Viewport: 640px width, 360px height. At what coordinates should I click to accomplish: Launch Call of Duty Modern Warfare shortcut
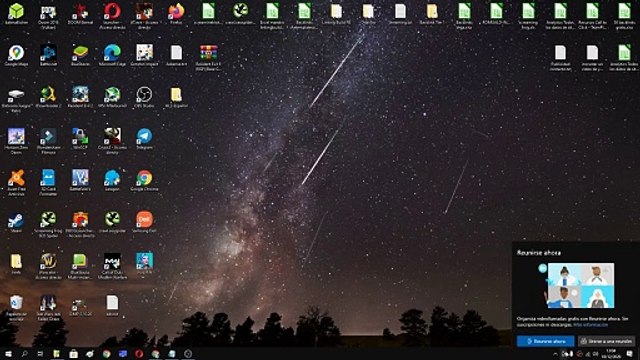112,266
